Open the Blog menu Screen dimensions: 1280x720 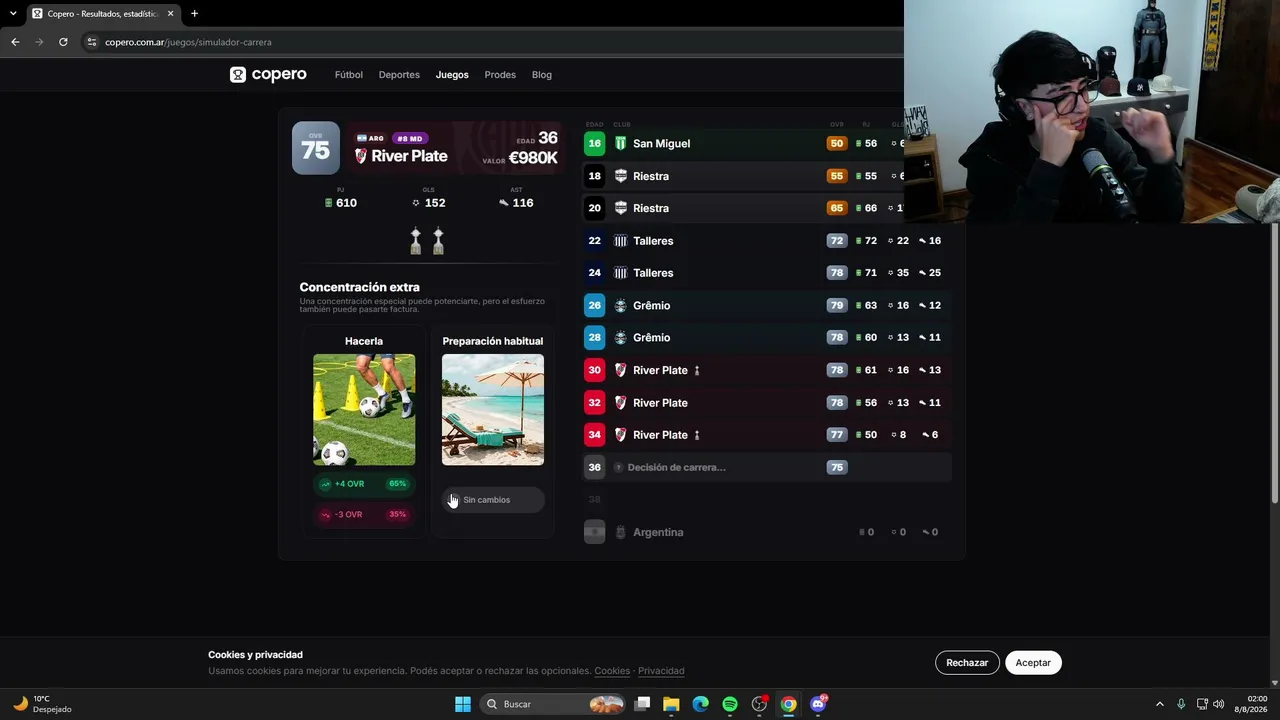[542, 75]
